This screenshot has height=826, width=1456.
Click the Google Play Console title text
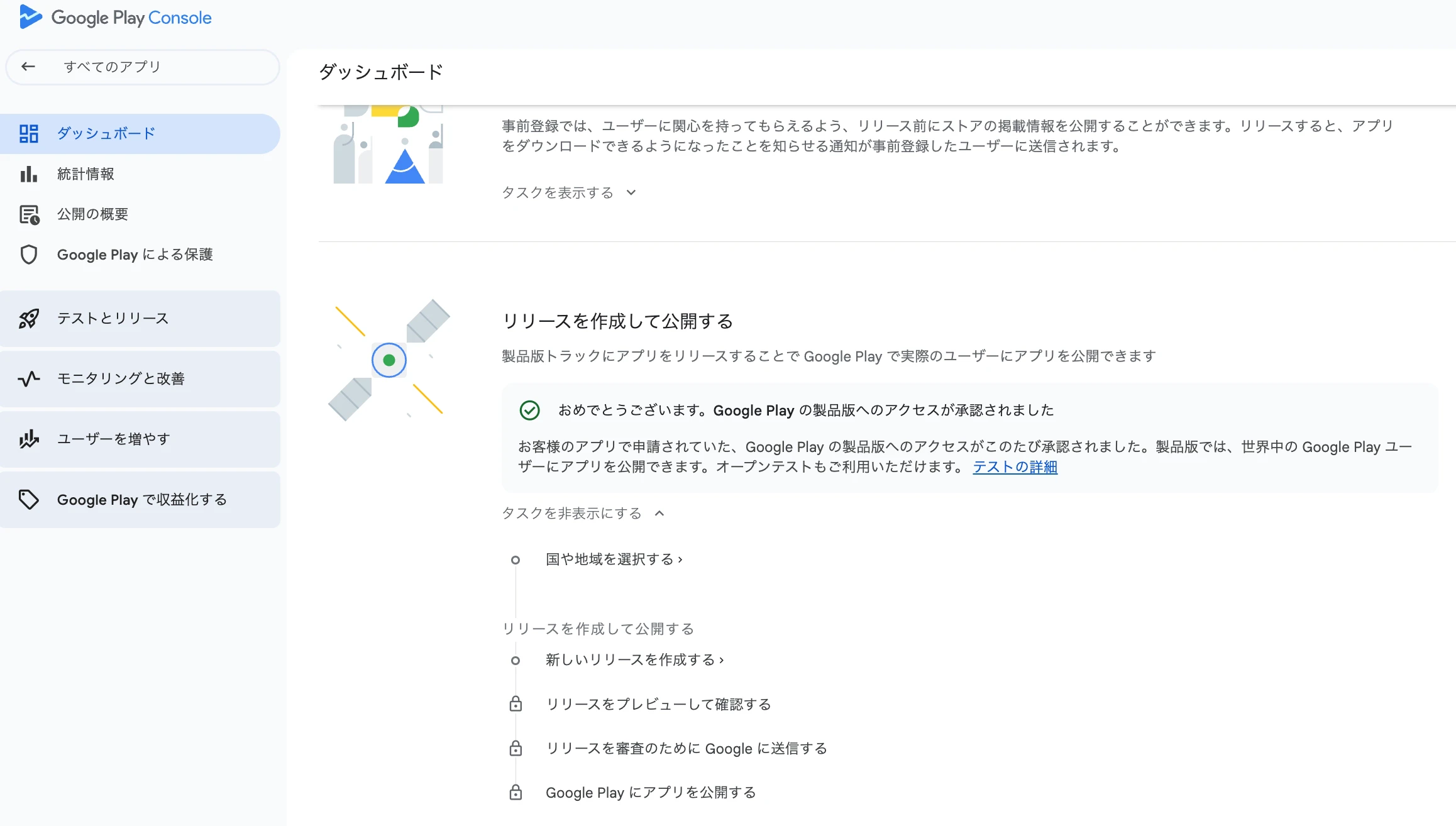point(131,18)
